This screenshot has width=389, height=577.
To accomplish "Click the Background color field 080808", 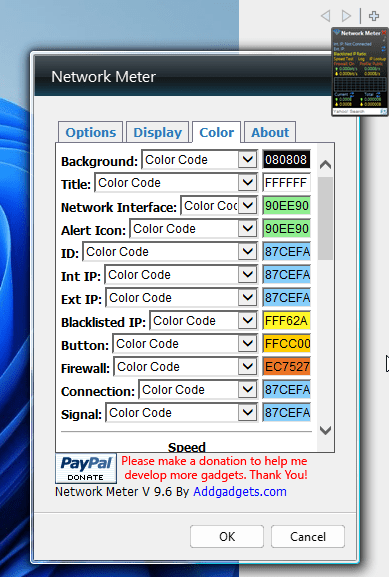I will point(286,160).
